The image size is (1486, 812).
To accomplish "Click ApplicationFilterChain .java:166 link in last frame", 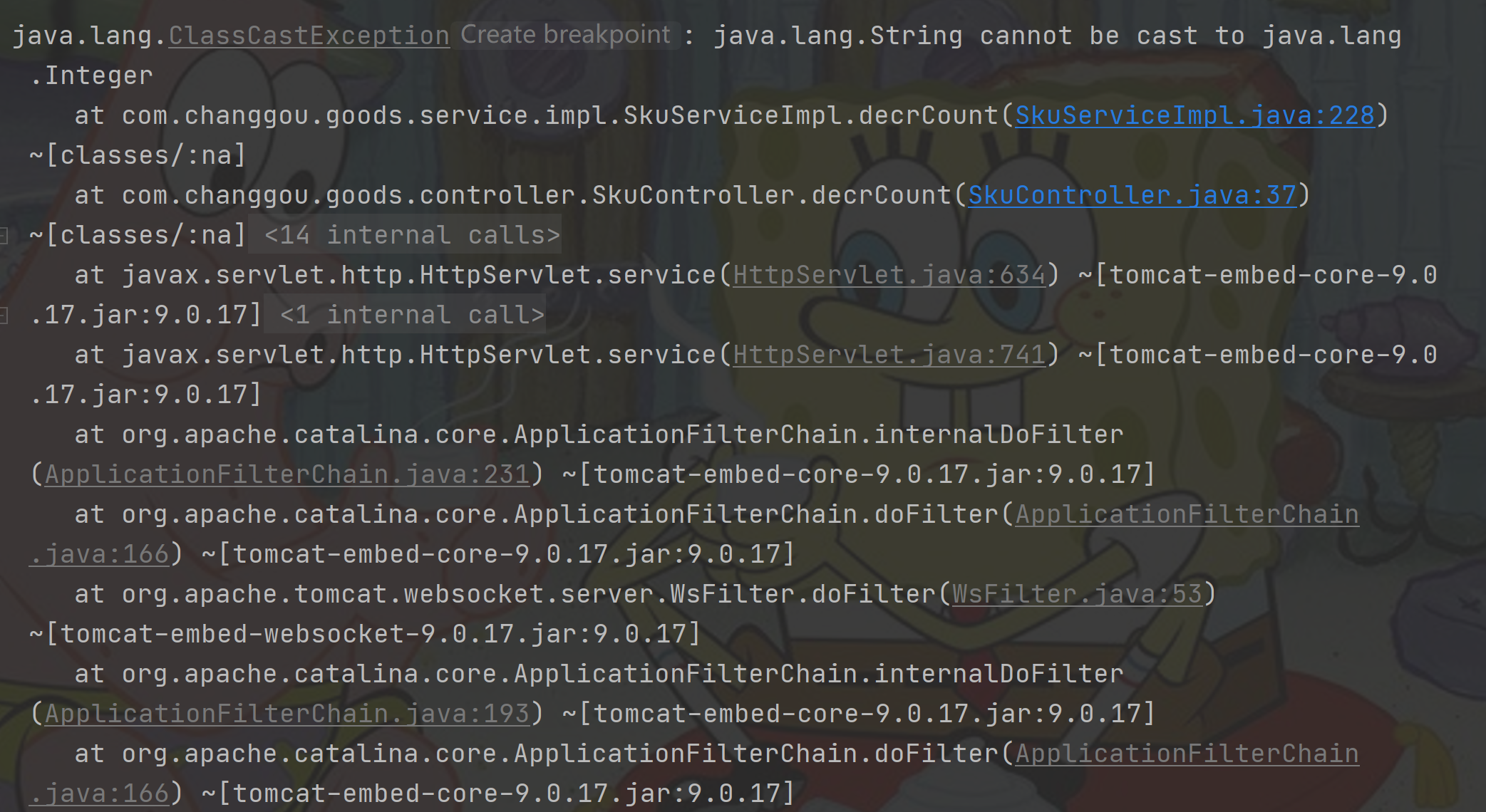I will [1187, 754].
